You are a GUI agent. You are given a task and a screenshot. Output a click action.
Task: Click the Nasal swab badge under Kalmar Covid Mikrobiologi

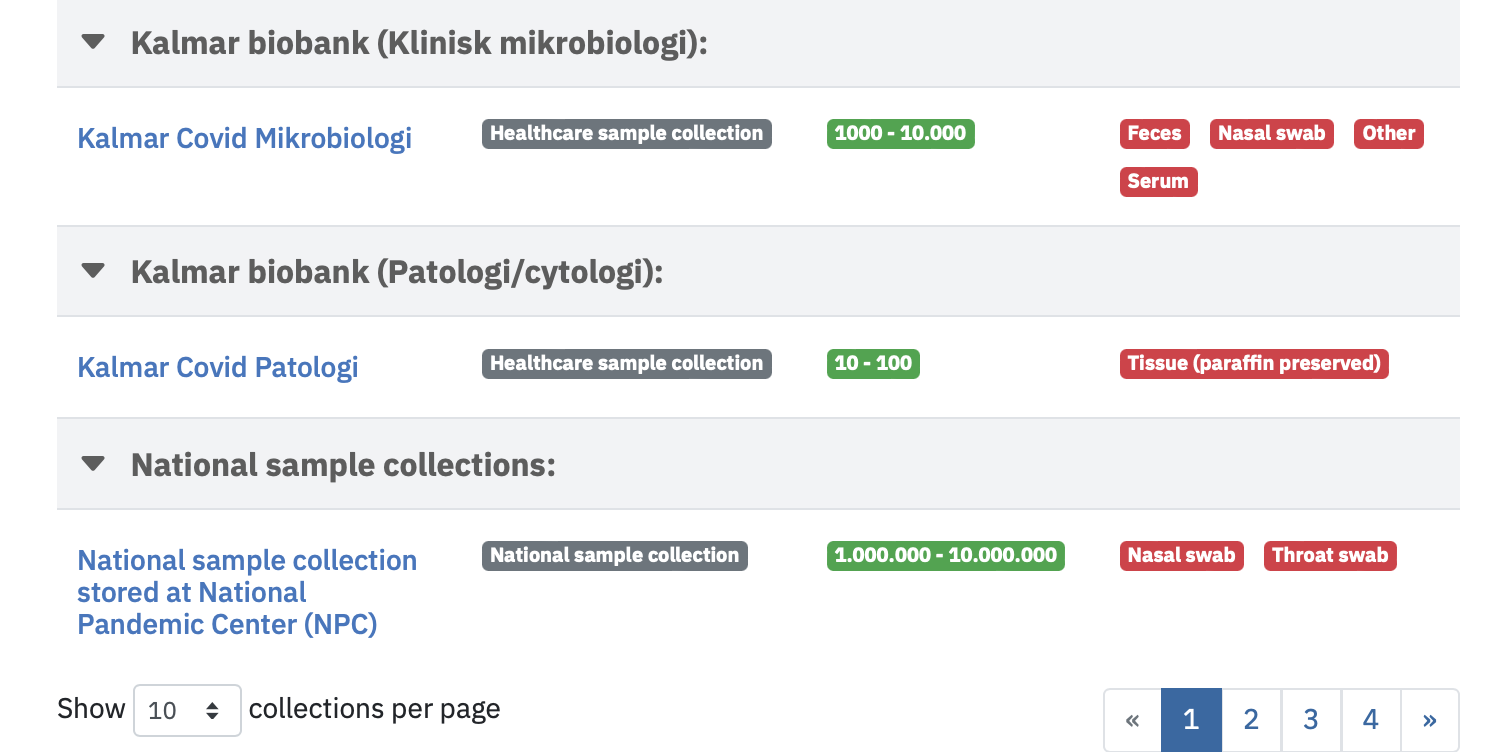click(1271, 133)
